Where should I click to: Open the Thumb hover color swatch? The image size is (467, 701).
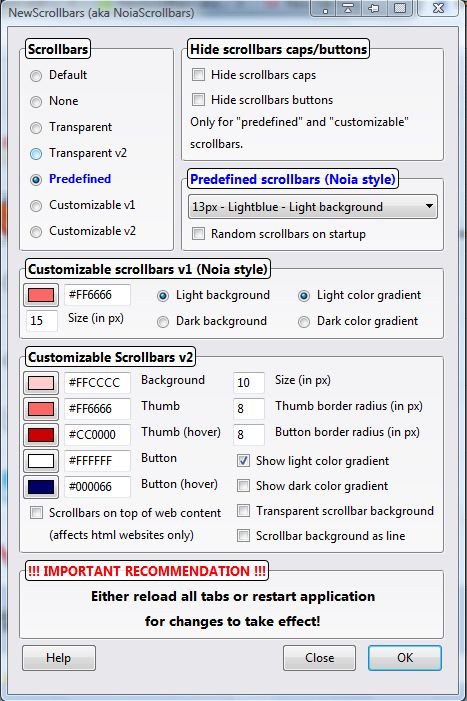pos(41,435)
